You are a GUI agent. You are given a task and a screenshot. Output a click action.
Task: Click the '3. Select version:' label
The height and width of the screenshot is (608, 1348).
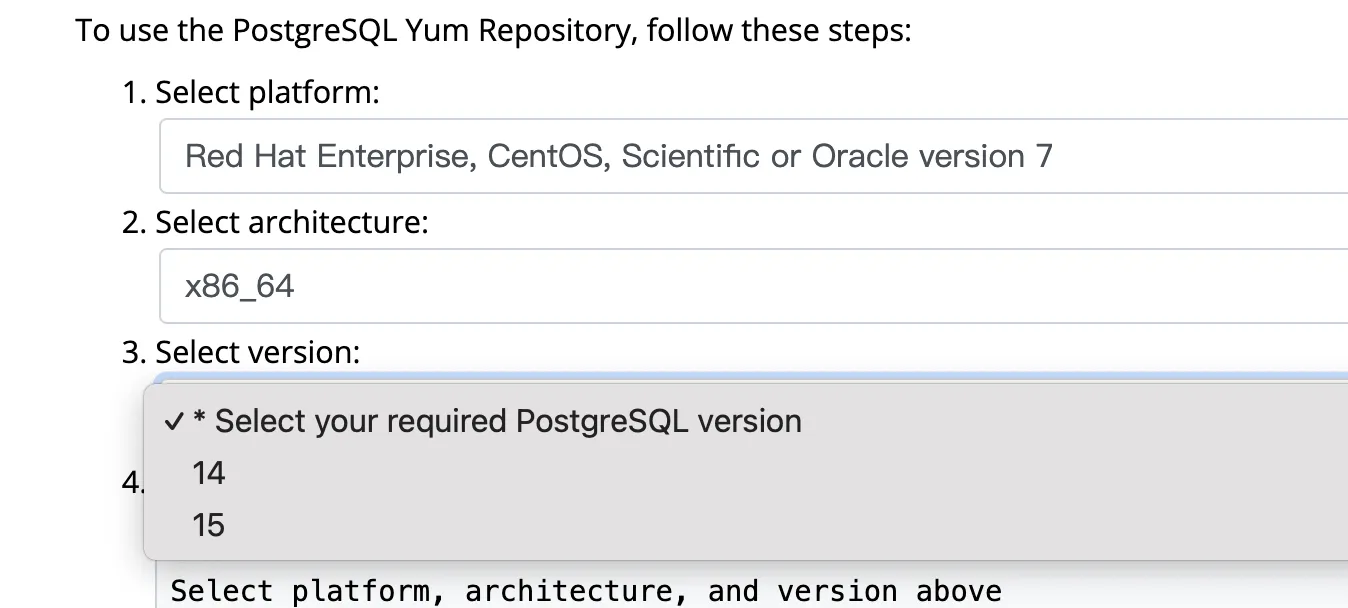coord(241,352)
